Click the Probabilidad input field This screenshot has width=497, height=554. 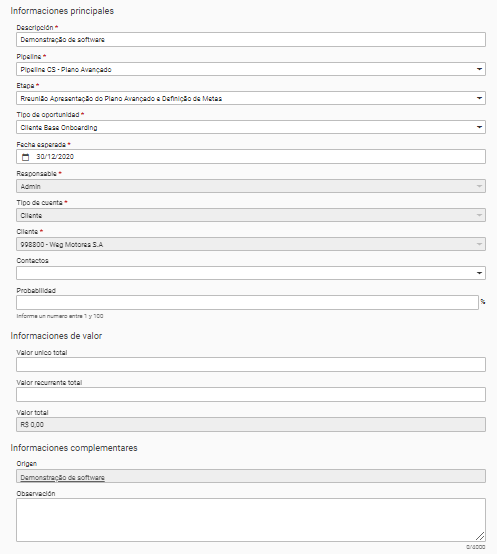pos(247,303)
